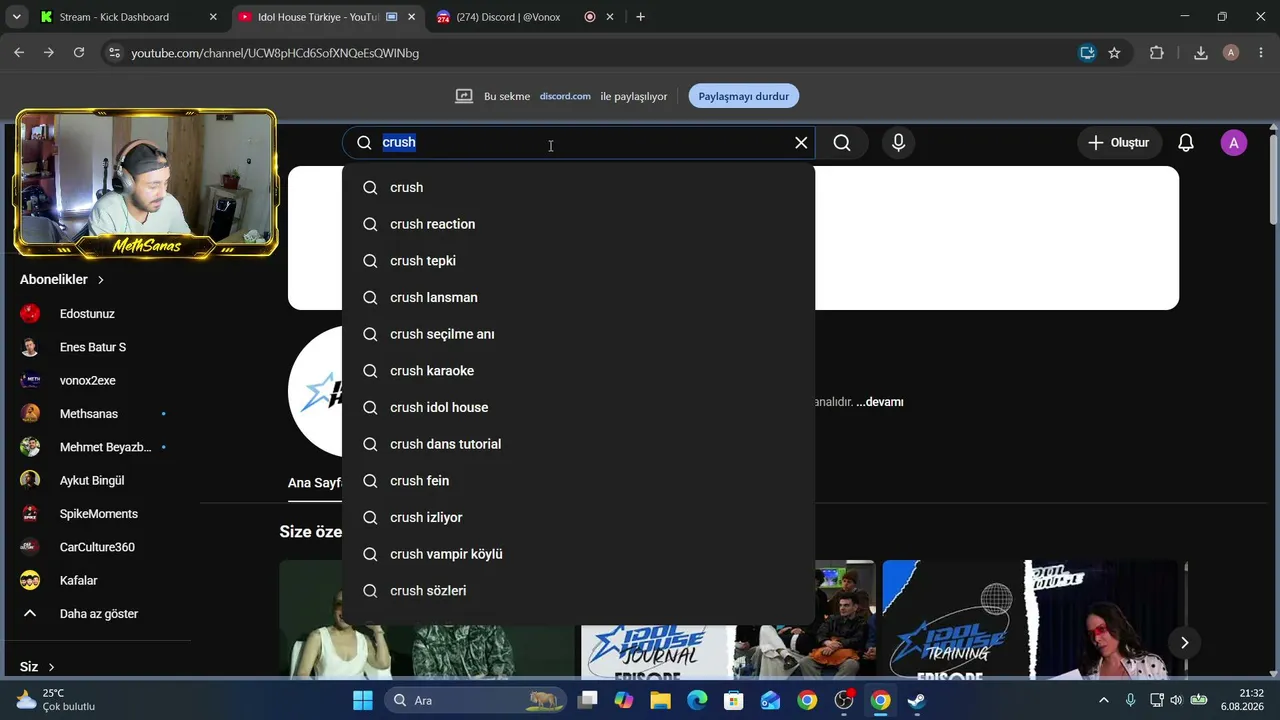Open OBS Studio from the taskbar
Viewport: 1280px width, 720px height.
[844, 700]
